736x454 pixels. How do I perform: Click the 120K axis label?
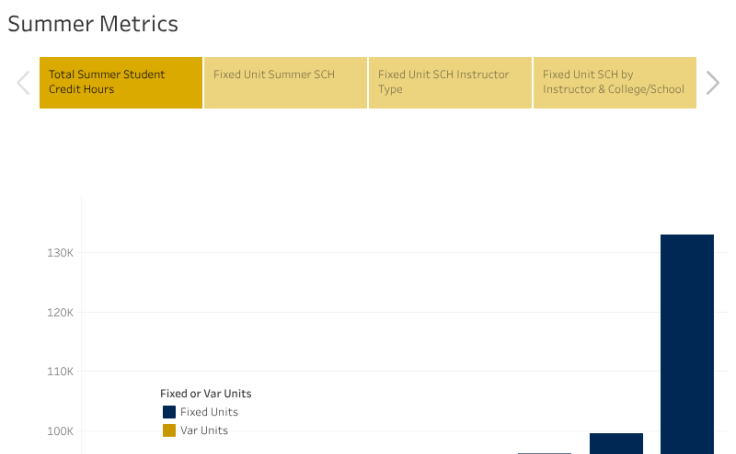[59, 313]
